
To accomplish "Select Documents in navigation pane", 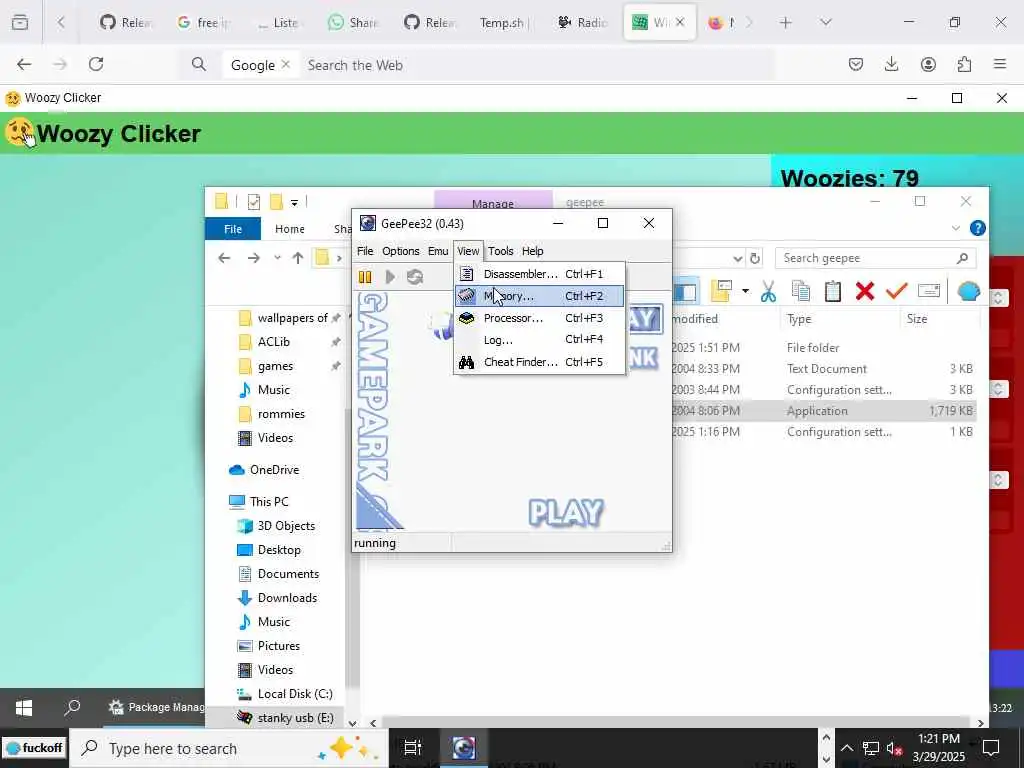I will pyautogui.click(x=288, y=574).
